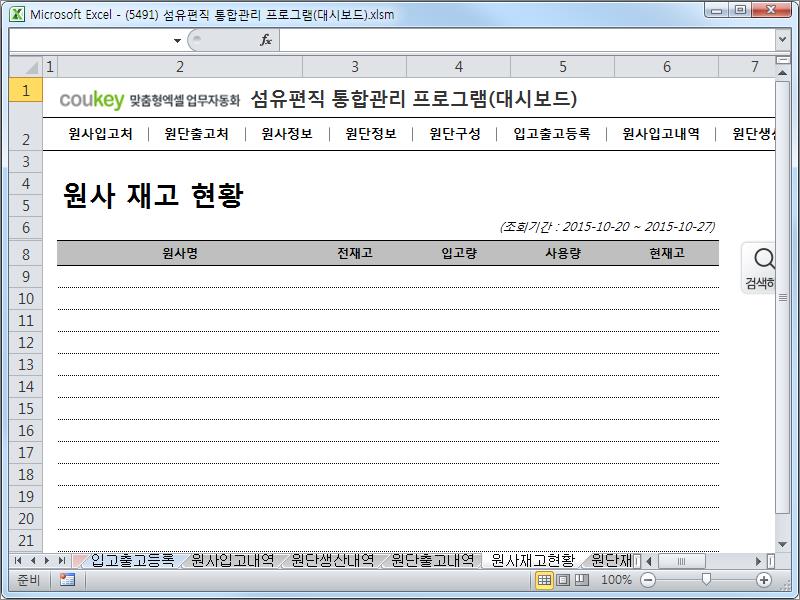Select row header 1
The width and height of the screenshot is (800, 600).
tap(26, 90)
